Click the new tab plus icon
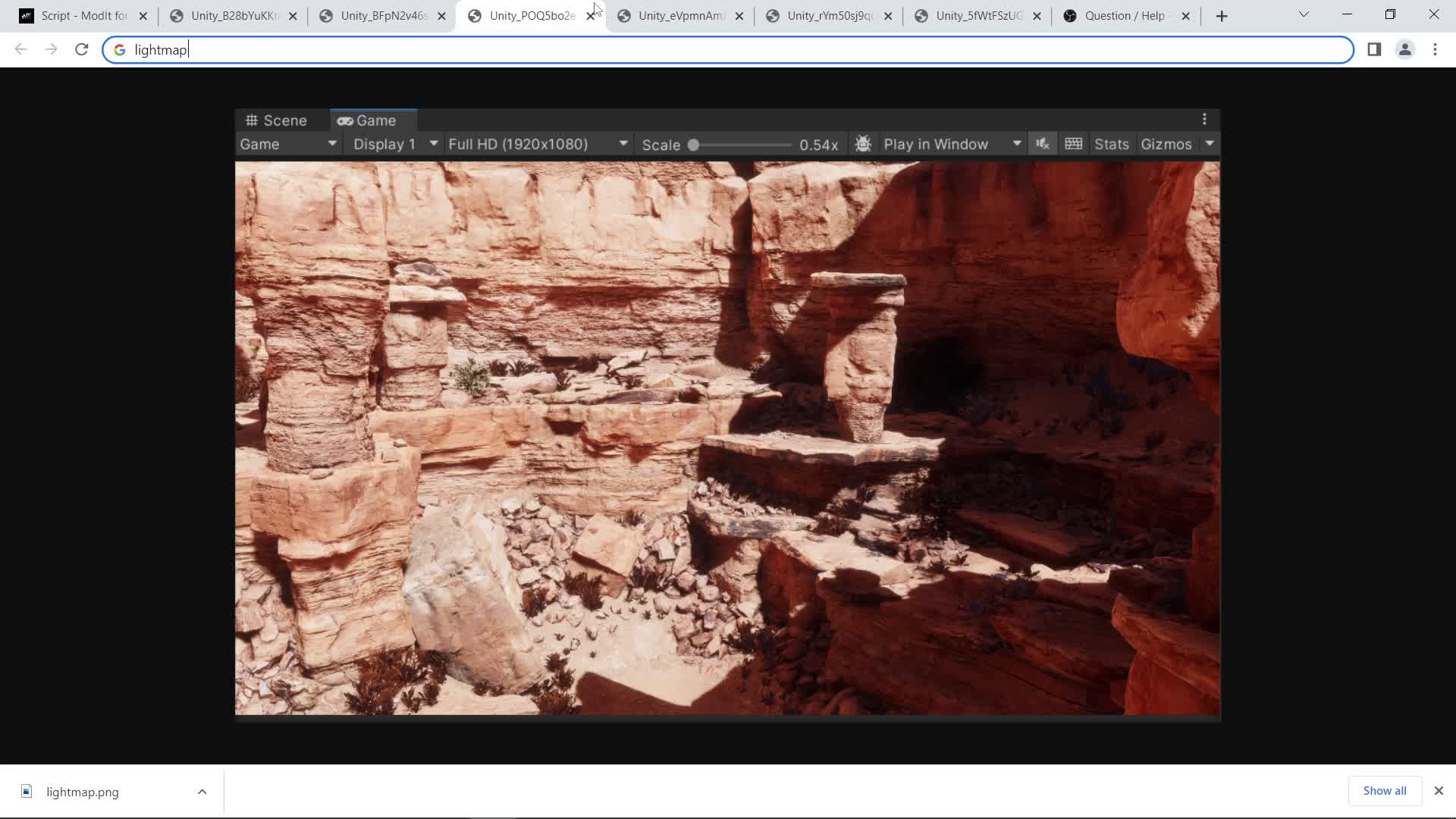Image resolution: width=1456 pixels, height=819 pixels. [x=1221, y=16]
